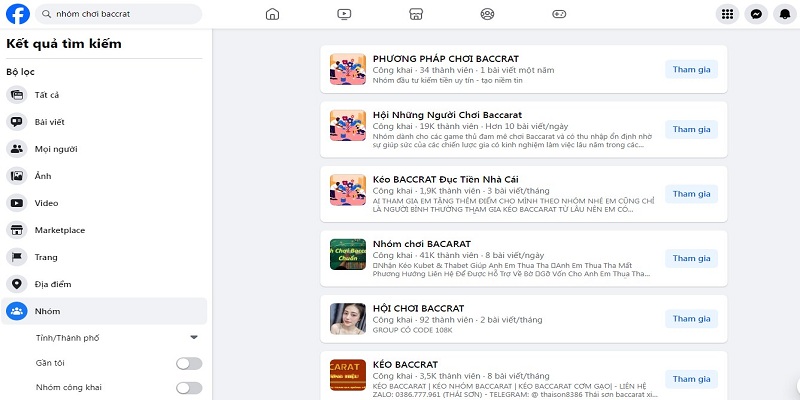Click the Địa điểm location pin icon

(x=17, y=284)
